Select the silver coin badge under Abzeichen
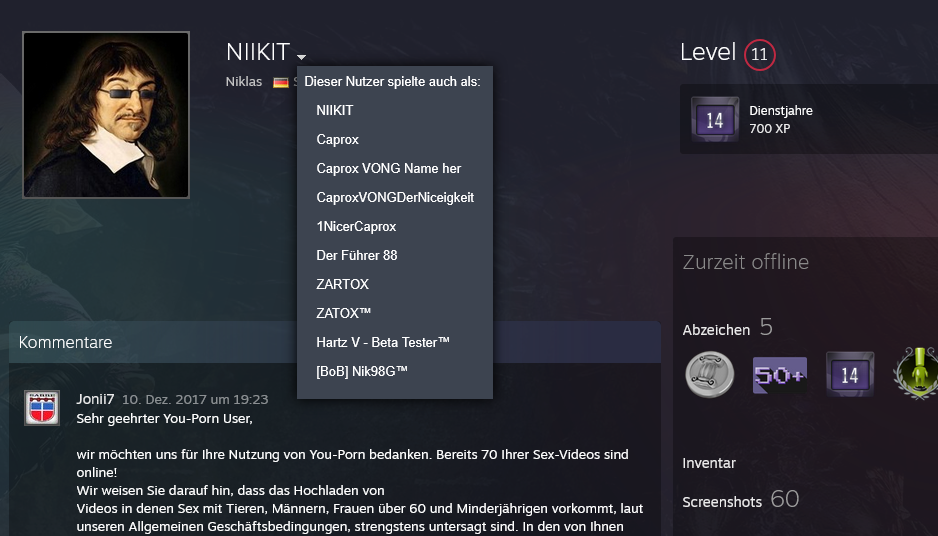Image resolution: width=938 pixels, height=536 pixels. (x=709, y=374)
